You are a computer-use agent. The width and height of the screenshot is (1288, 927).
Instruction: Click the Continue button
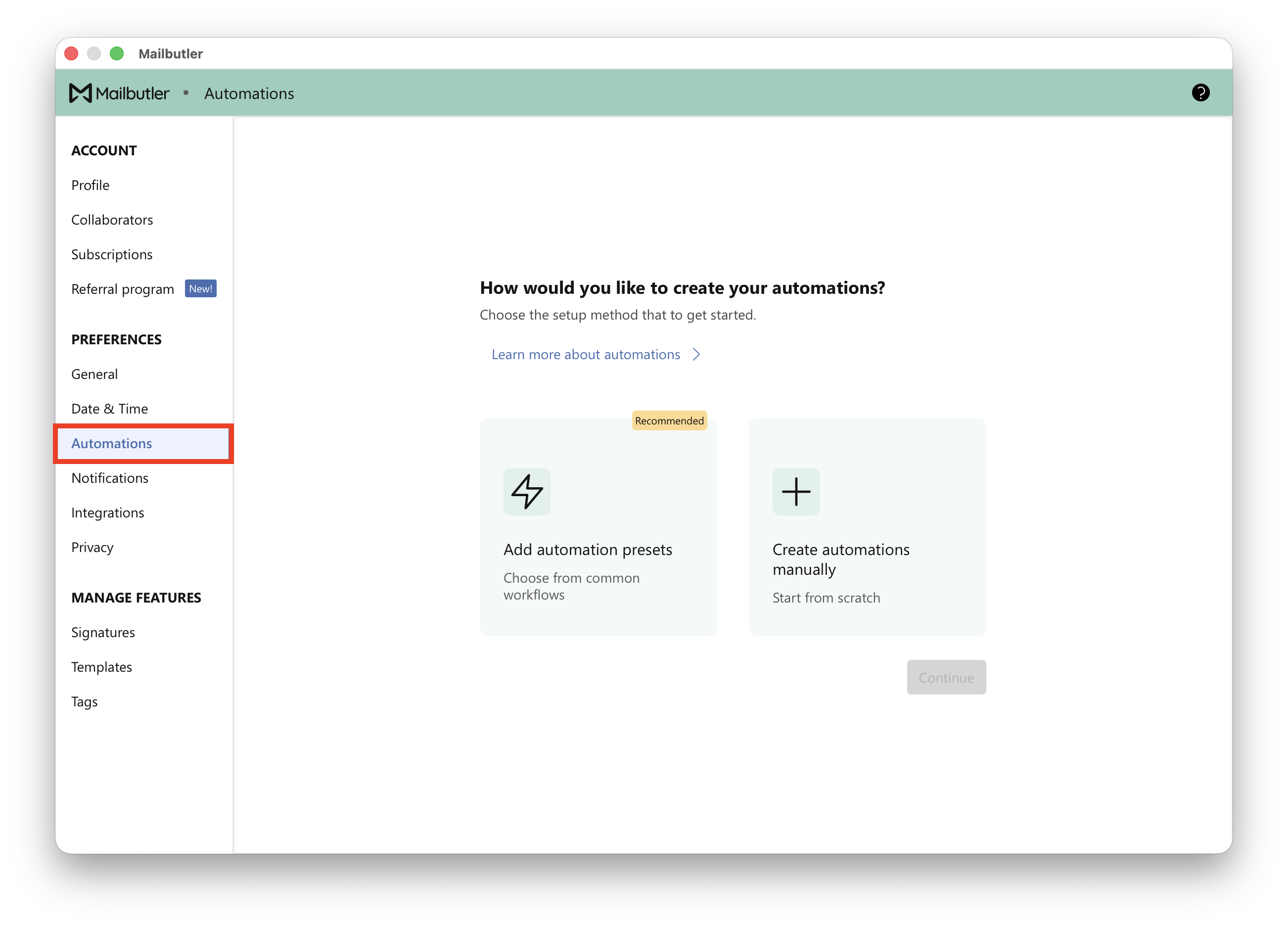coord(946,677)
